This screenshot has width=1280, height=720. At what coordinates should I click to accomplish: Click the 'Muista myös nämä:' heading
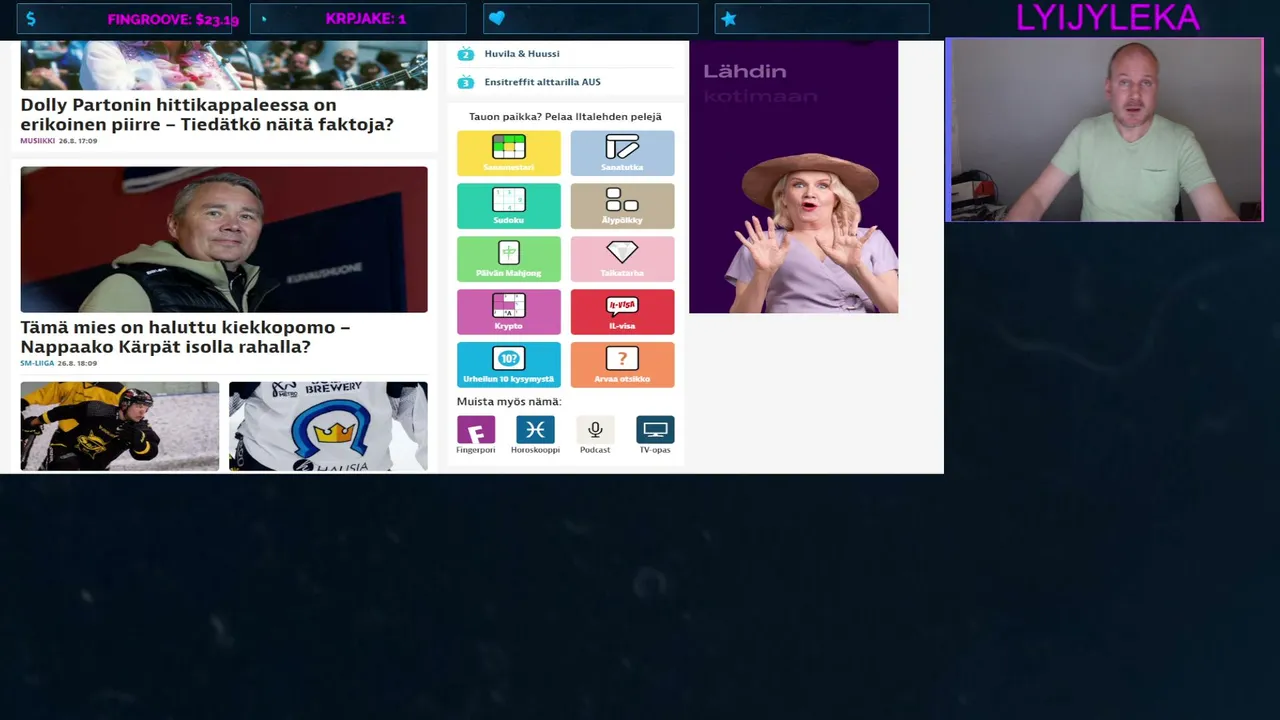(x=509, y=402)
